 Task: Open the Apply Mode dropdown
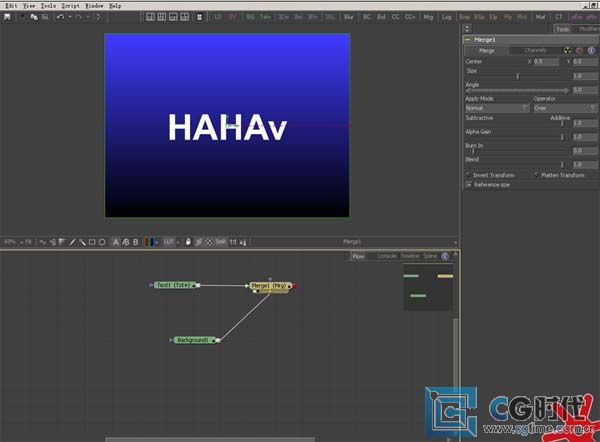[497, 108]
